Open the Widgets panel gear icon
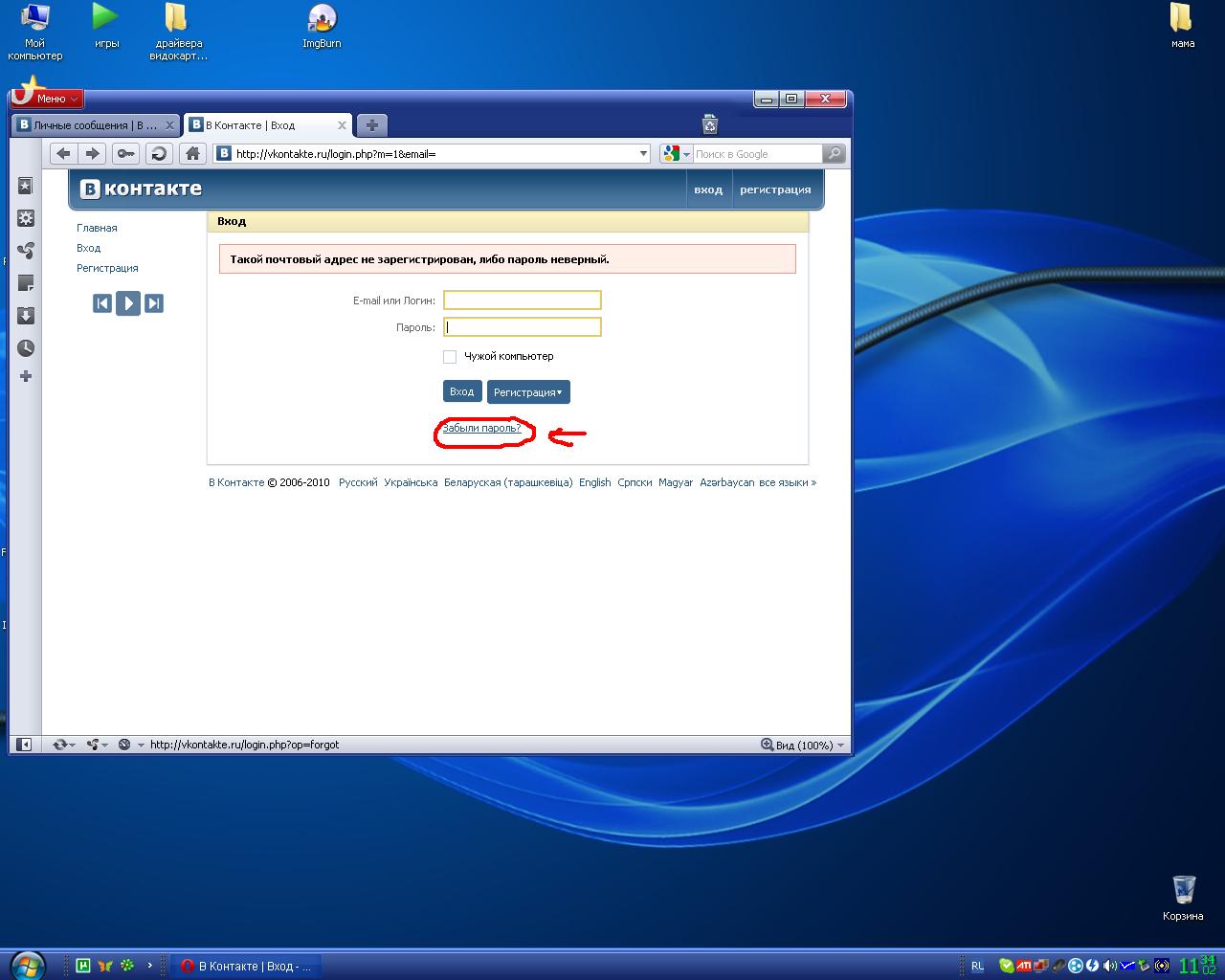The width and height of the screenshot is (1225, 980). click(x=26, y=218)
